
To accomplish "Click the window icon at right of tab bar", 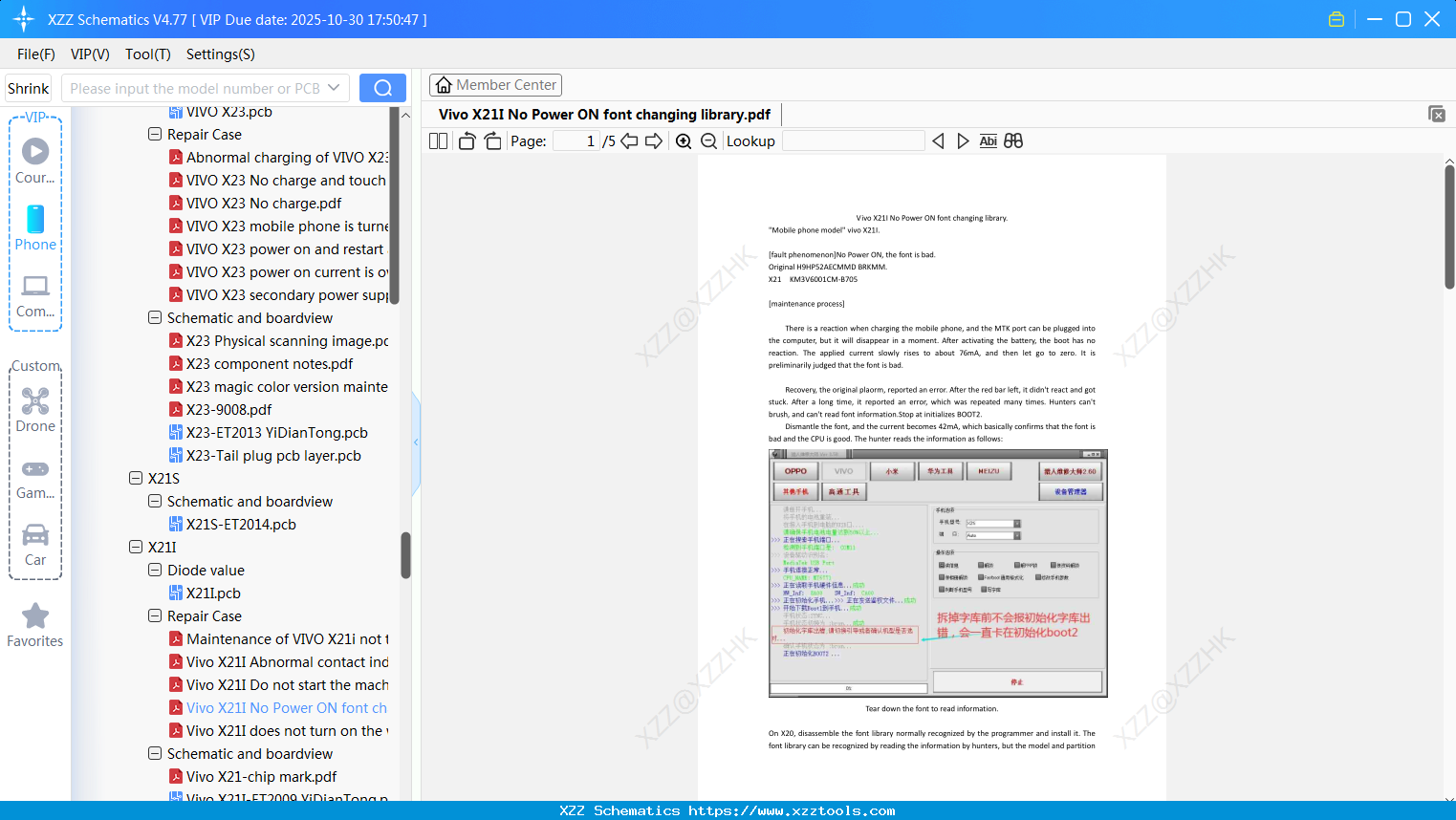I will coord(1437,114).
